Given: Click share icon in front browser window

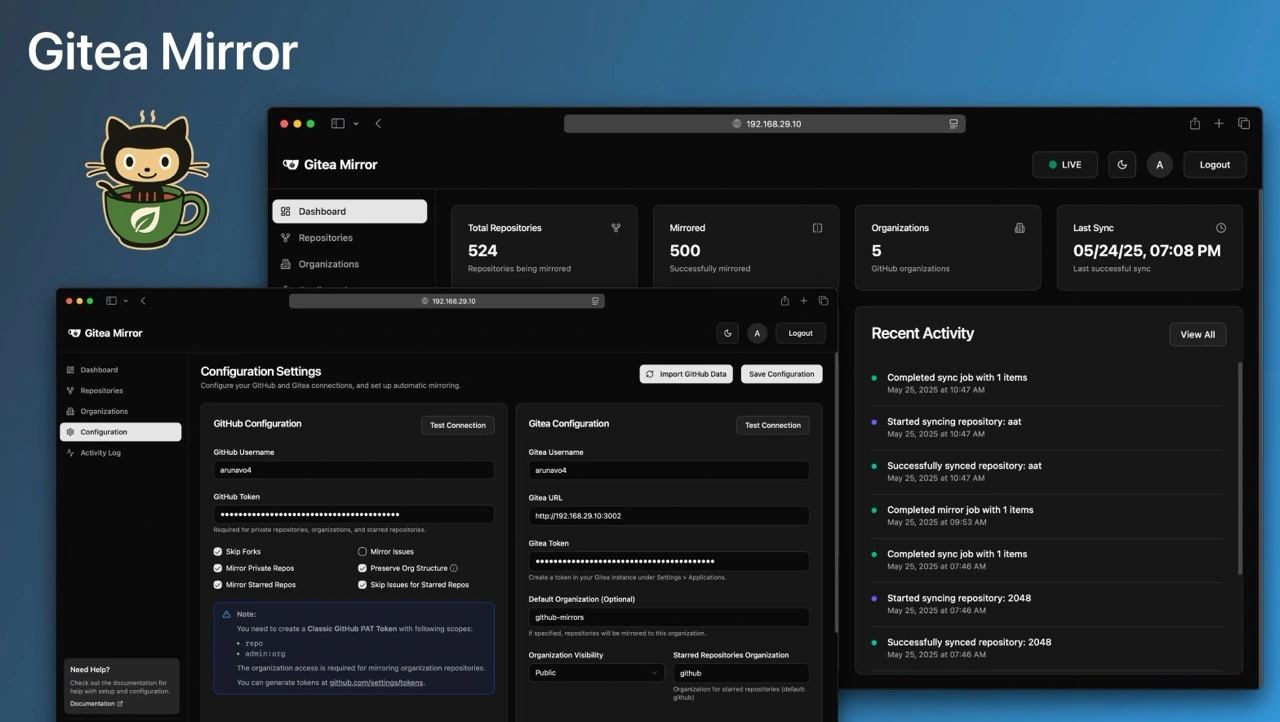Looking at the screenshot, I should [x=785, y=301].
